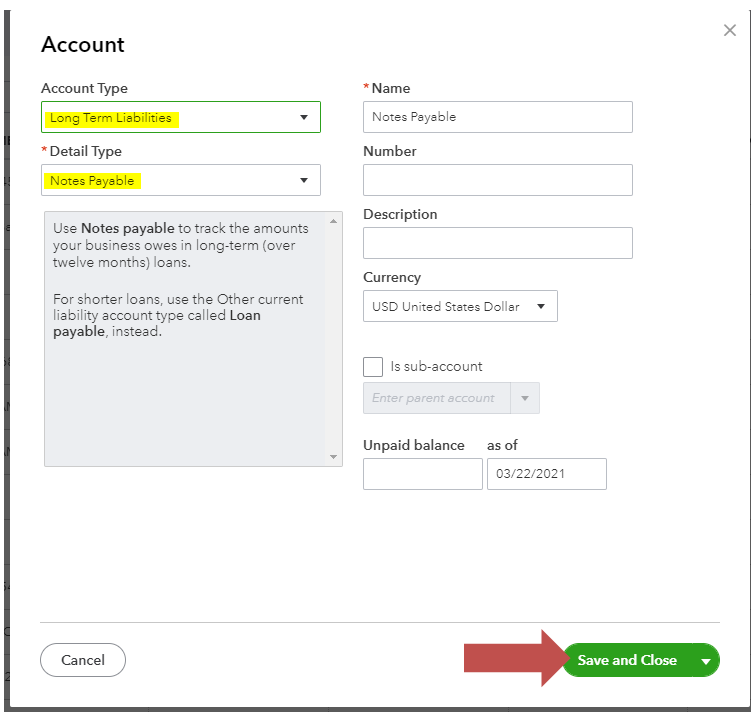Screen dimensions: 756x717
Task: Expand the parent account dropdown arrow
Action: 525,398
